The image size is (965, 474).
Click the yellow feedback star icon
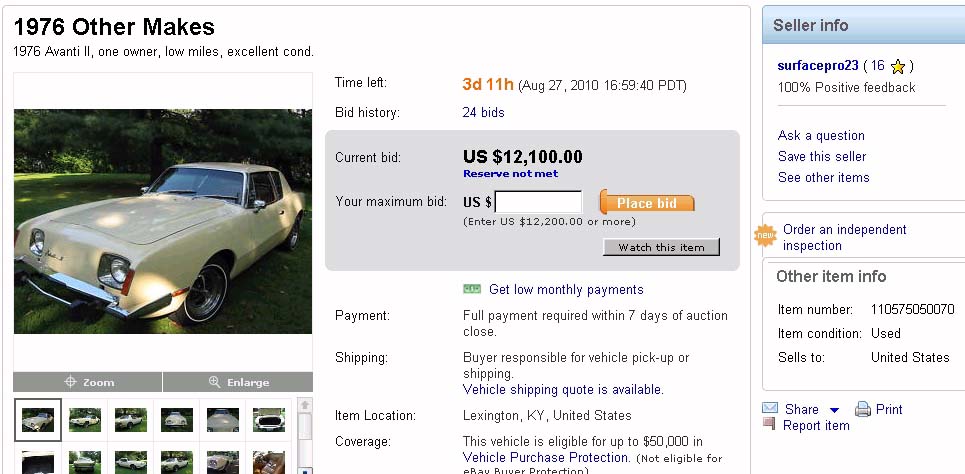tap(898, 67)
